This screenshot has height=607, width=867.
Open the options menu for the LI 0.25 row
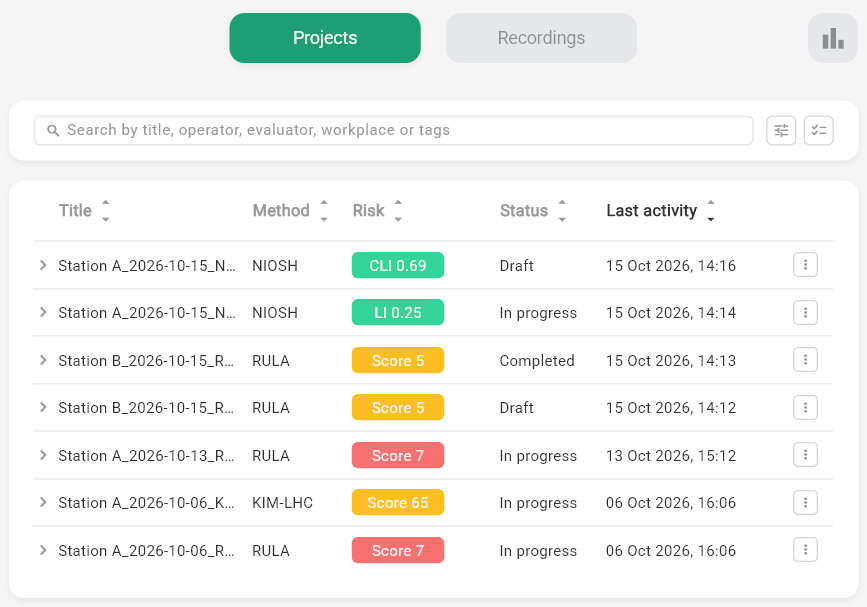click(805, 312)
